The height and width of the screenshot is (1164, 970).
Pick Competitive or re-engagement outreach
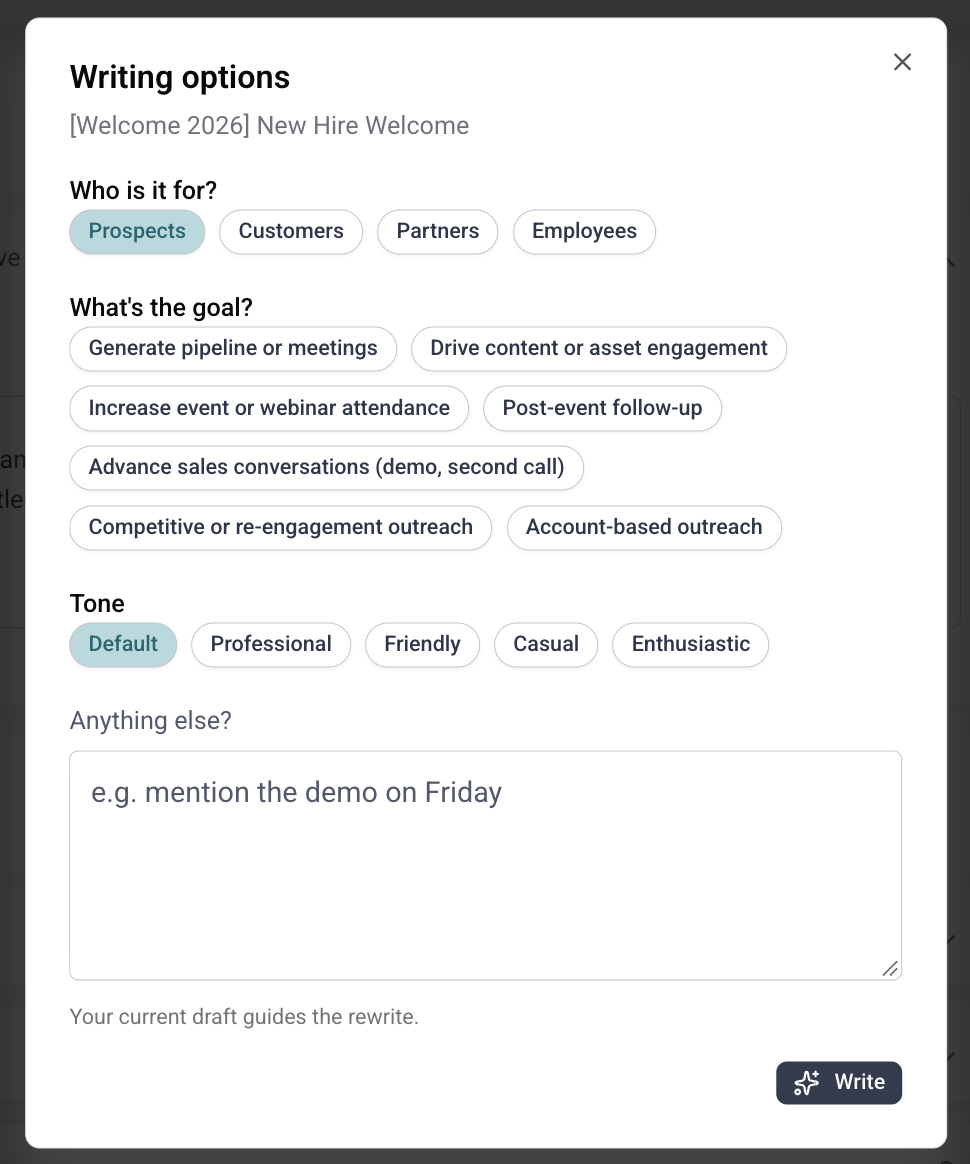pyautogui.click(x=281, y=528)
